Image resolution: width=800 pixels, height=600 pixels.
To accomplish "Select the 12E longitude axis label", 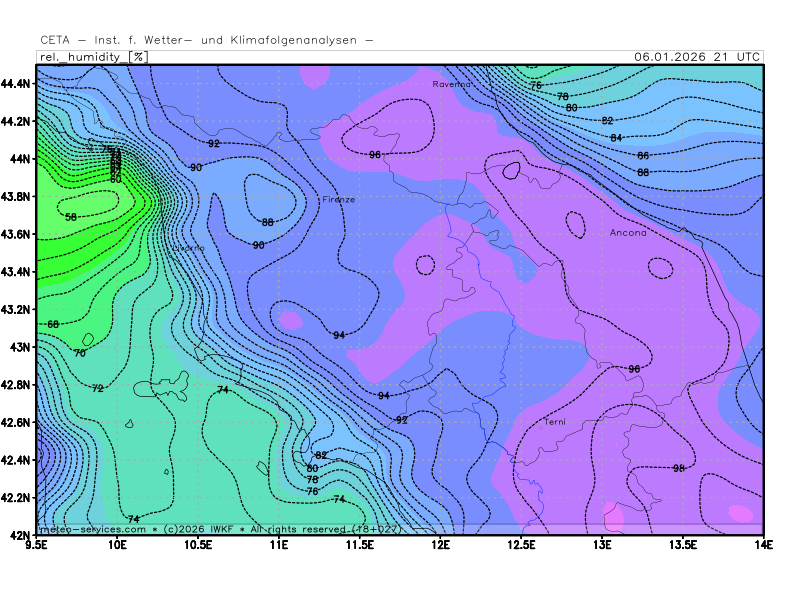I will [x=440, y=545].
